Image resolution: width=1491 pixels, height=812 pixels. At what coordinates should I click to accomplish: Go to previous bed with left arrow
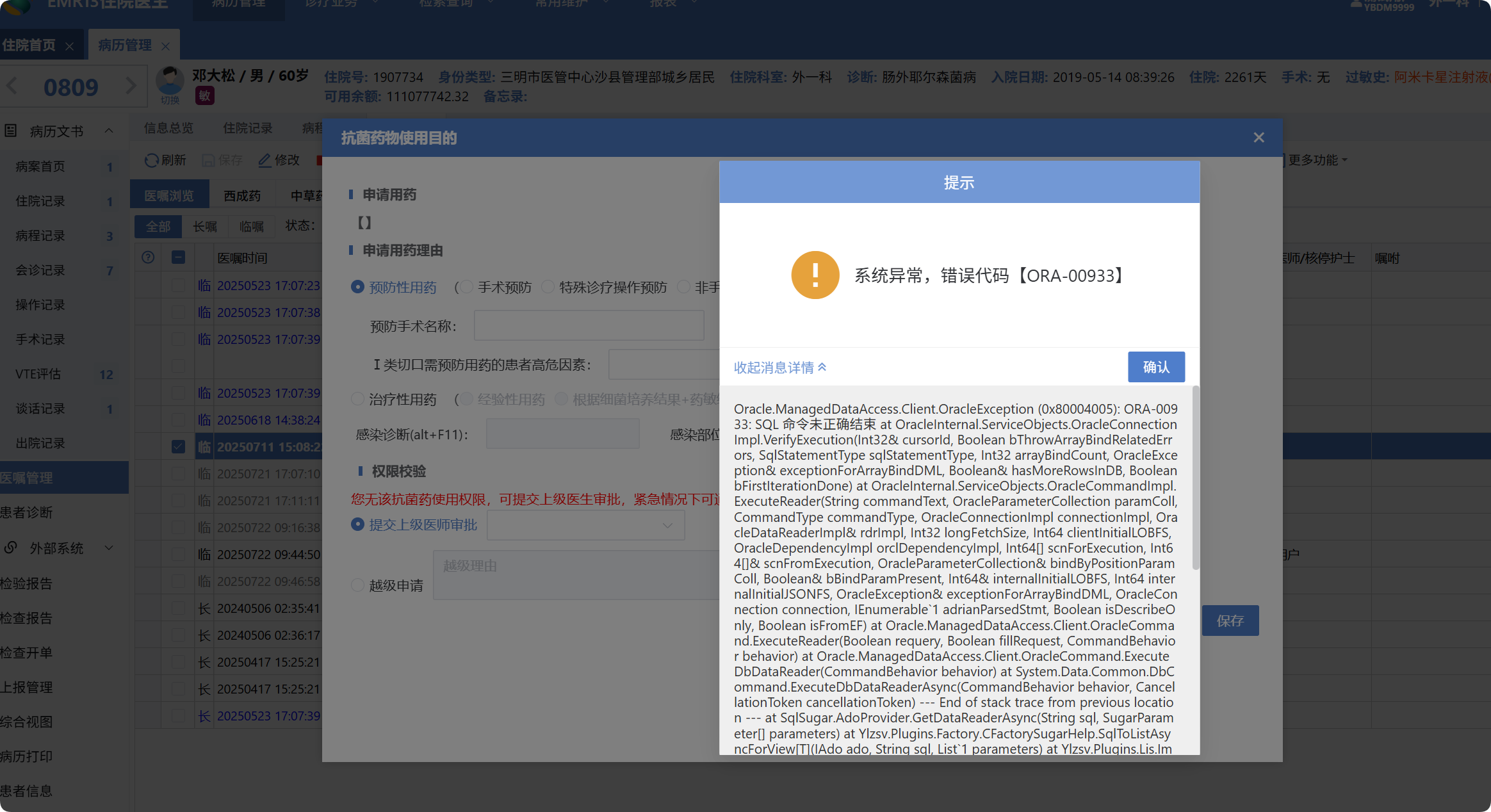point(12,86)
